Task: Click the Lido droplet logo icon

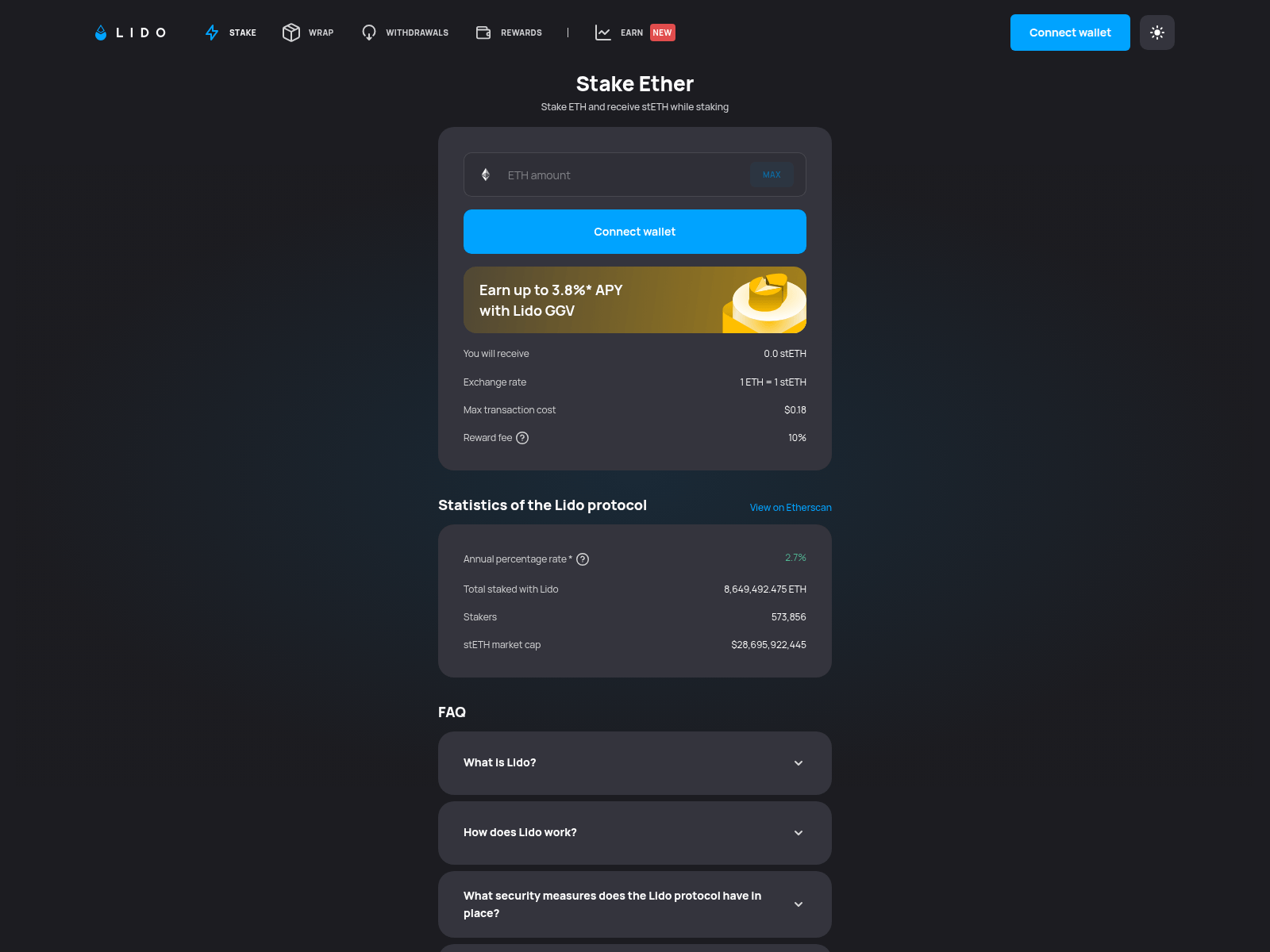Action: 101,33
